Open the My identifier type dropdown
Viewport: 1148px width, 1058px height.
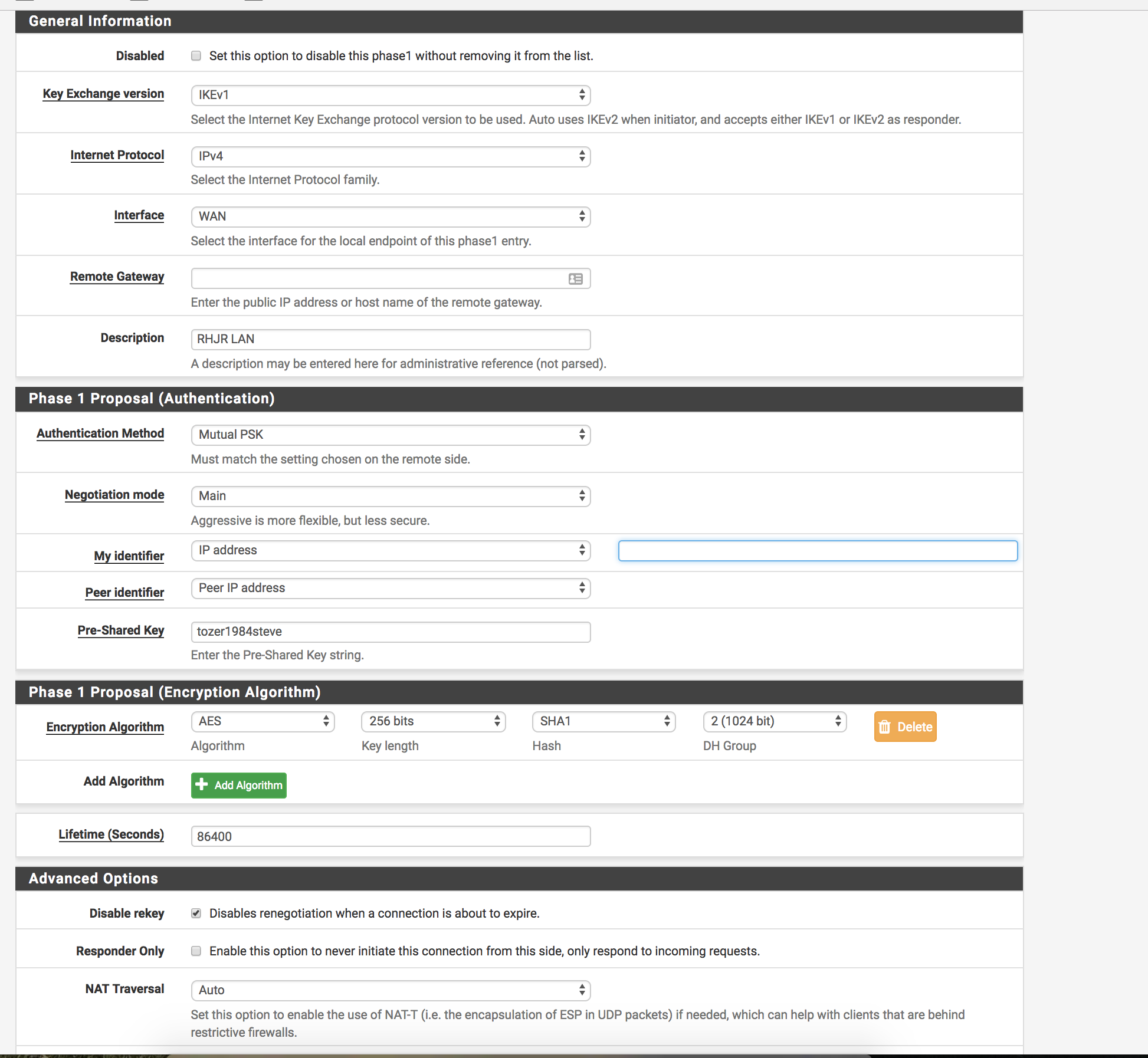tap(391, 550)
